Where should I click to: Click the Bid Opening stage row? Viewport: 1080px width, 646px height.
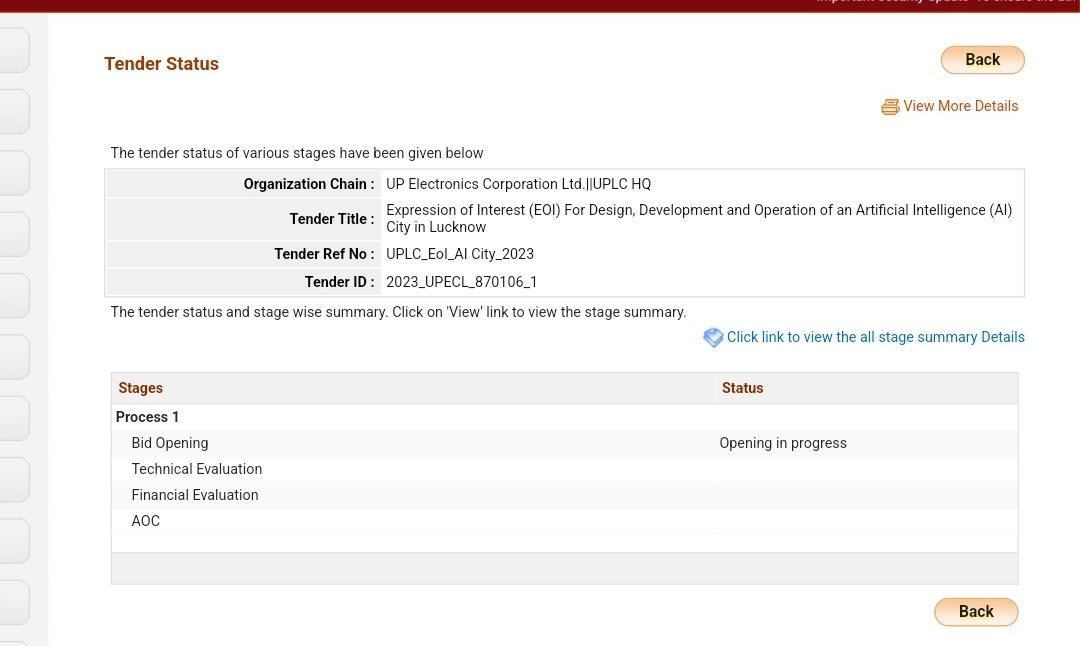pos(564,443)
